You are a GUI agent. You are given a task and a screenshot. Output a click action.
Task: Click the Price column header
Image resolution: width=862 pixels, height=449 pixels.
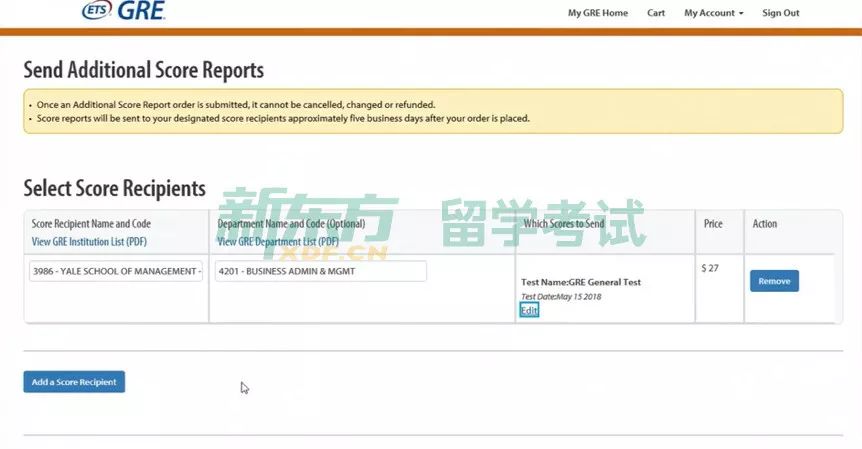(x=713, y=224)
